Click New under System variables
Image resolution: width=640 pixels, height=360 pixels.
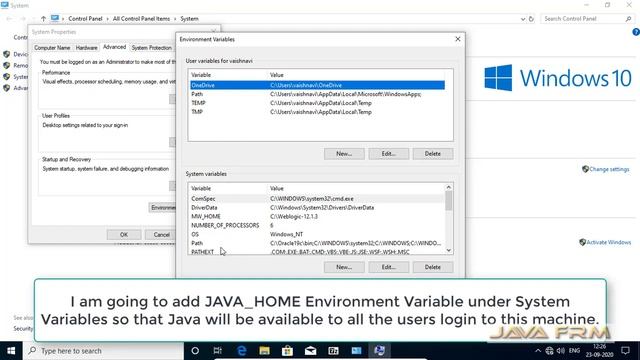(x=344, y=267)
